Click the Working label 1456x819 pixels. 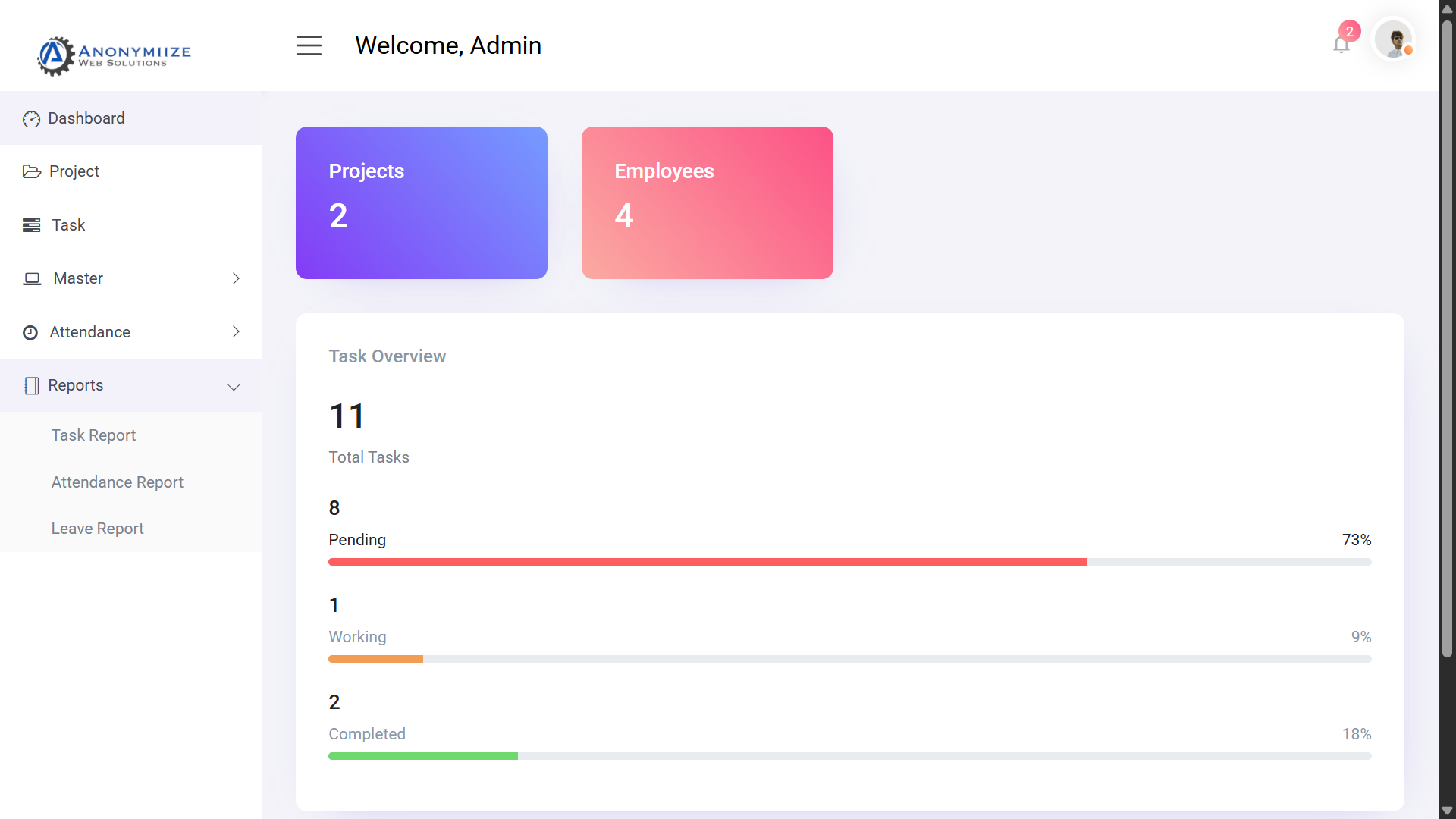tap(357, 637)
